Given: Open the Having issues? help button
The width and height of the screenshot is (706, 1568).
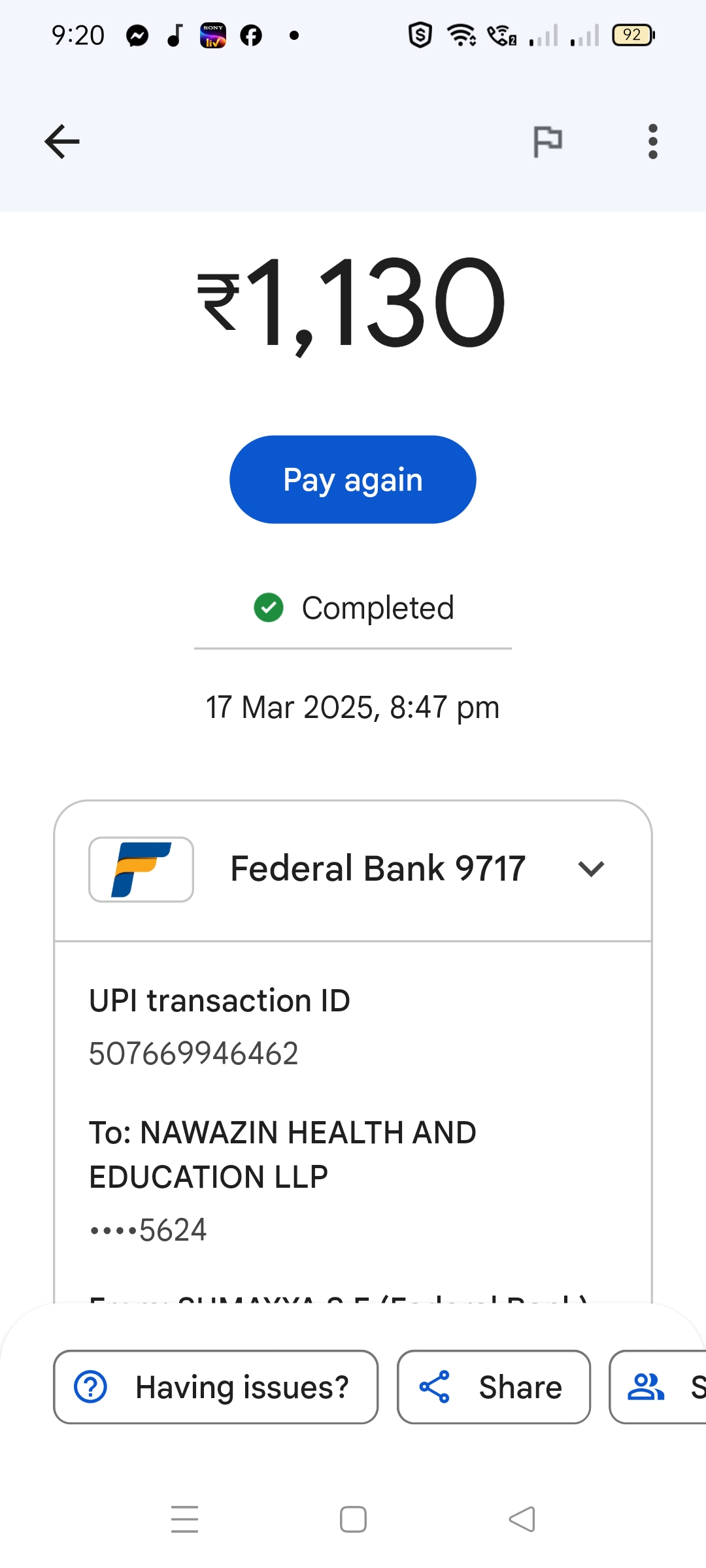Looking at the screenshot, I should pyautogui.click(x=216, y=1387).
